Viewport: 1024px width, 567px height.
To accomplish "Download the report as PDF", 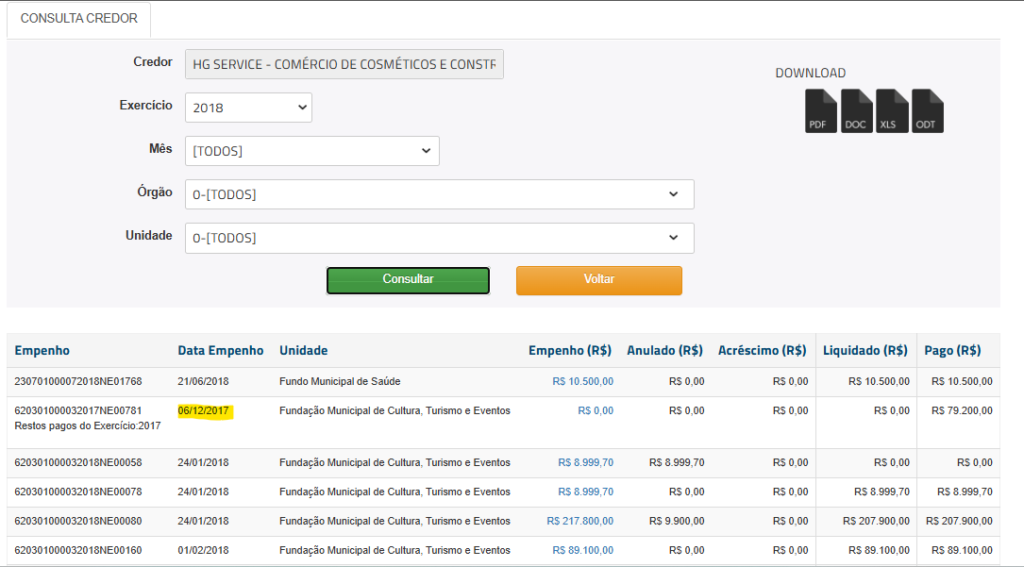I will (821, 111).
